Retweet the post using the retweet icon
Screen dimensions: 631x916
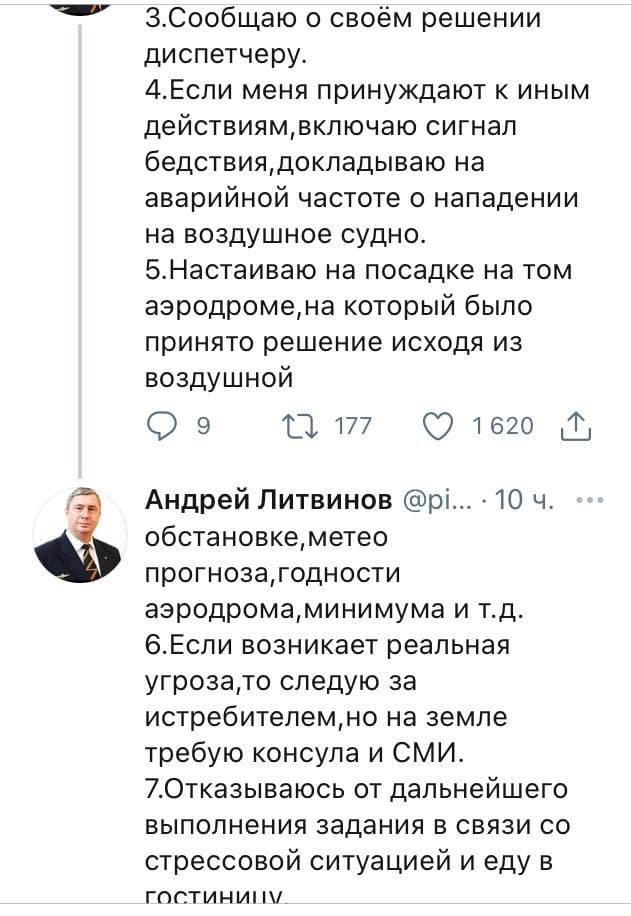[296, 427]
